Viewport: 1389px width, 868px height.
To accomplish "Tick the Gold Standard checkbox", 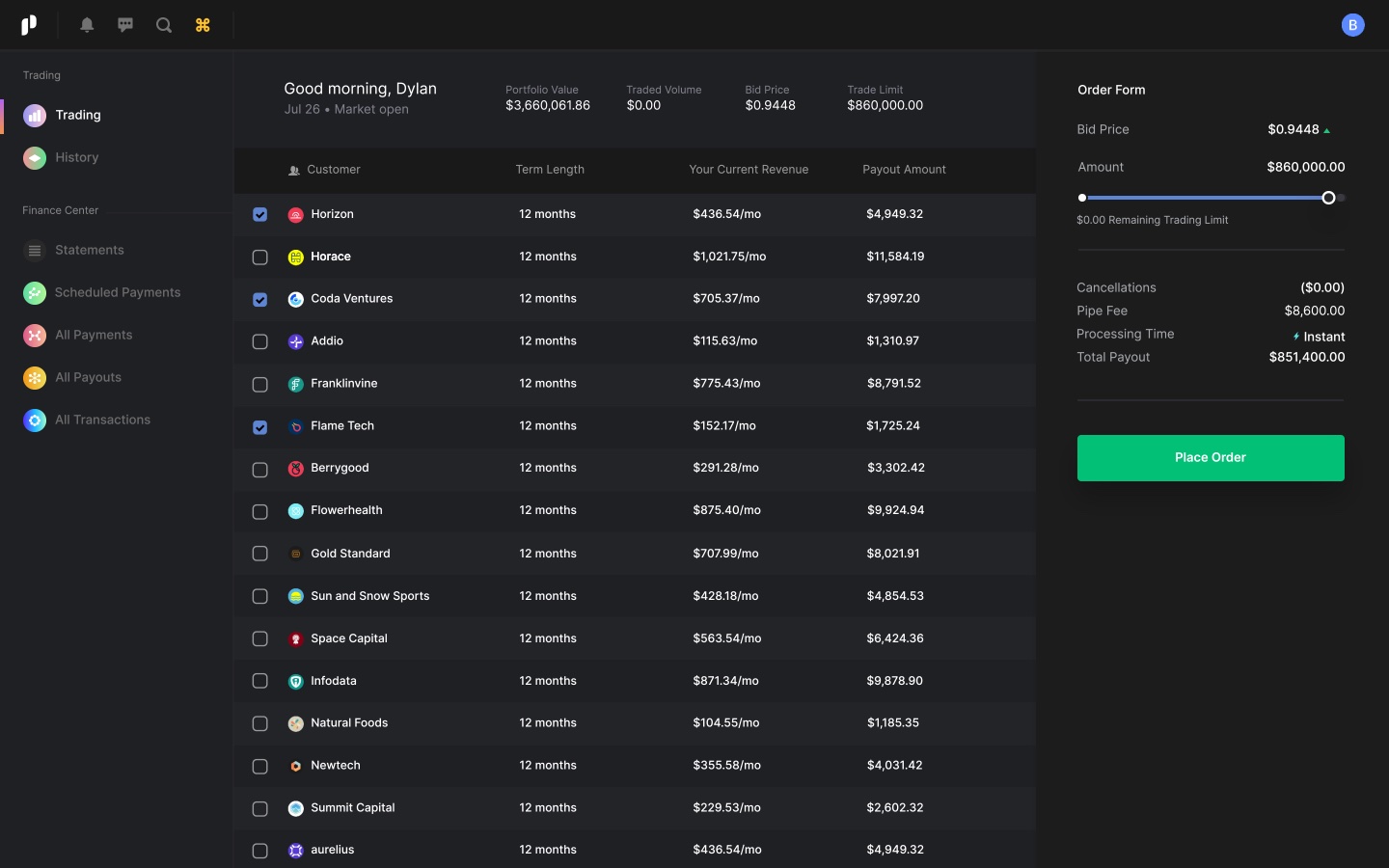I will (260, 554).
